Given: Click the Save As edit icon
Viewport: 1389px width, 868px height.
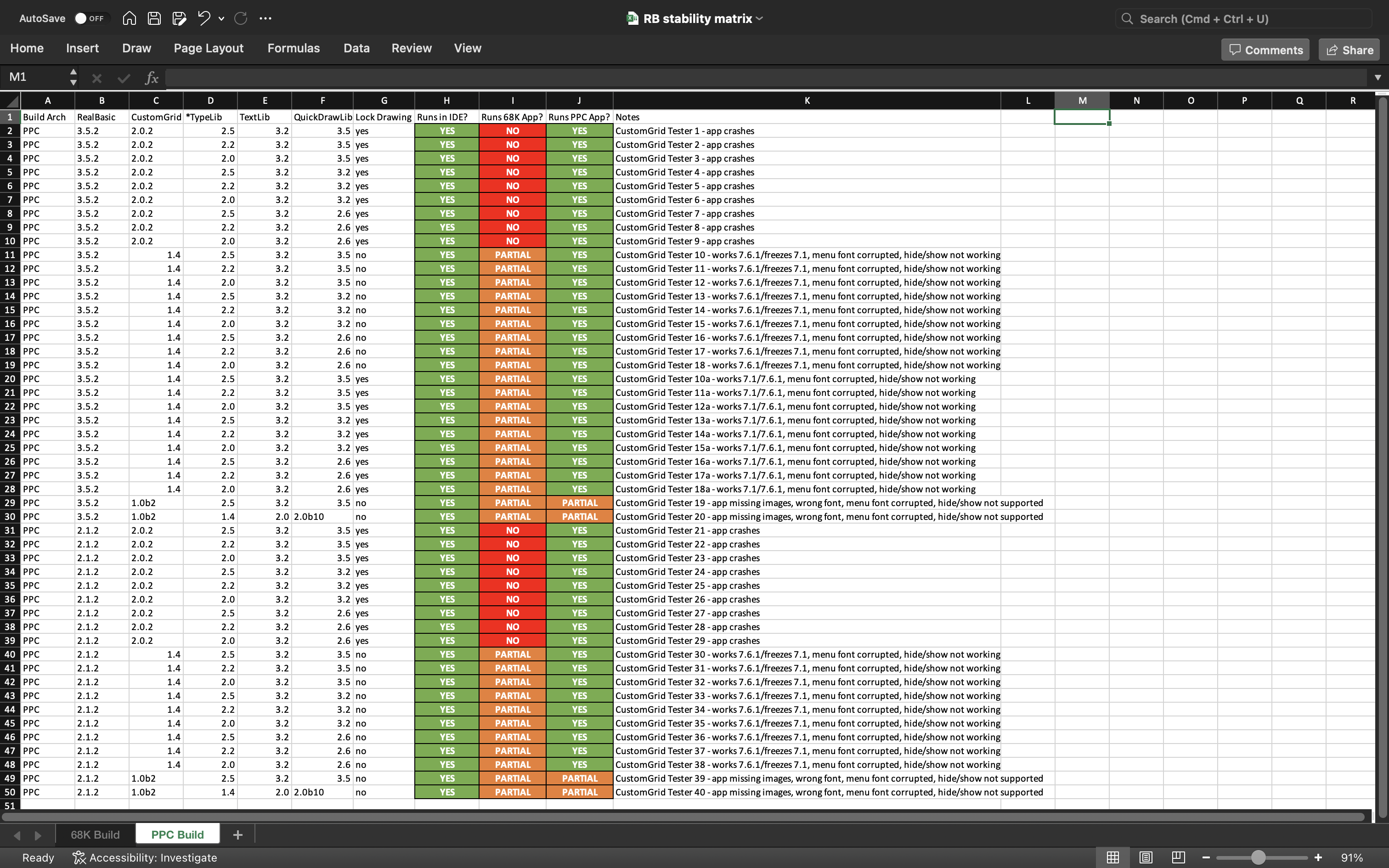Looking at the screenshot, I should pos(179,18).
